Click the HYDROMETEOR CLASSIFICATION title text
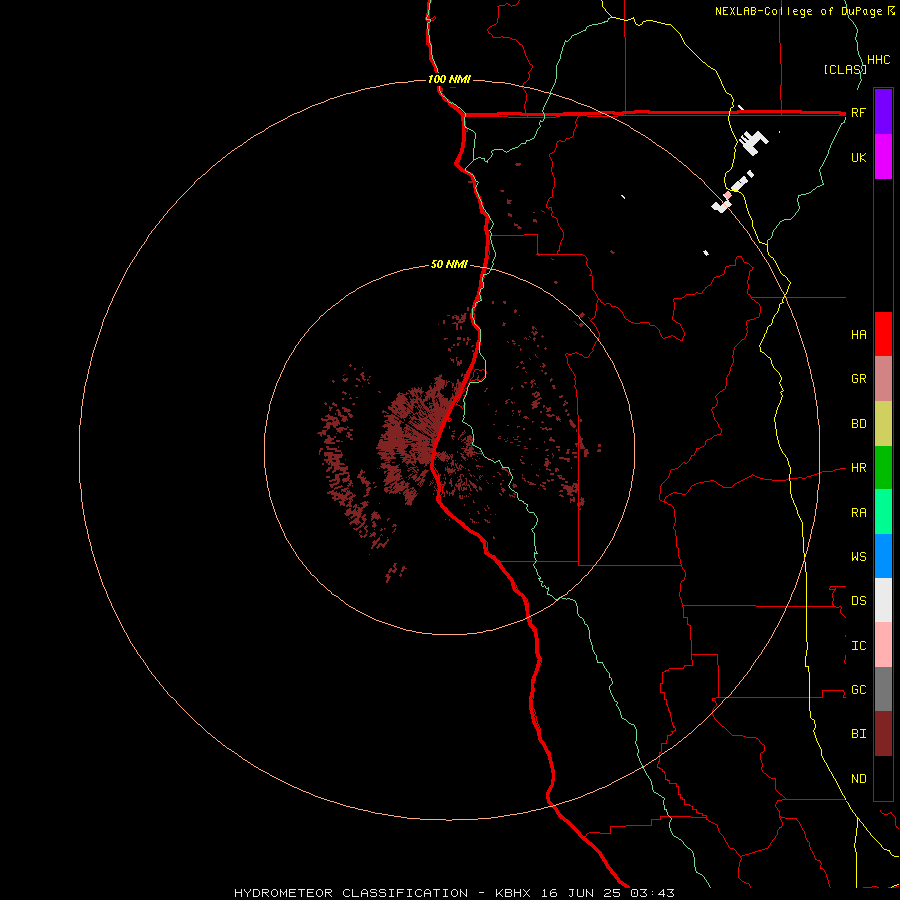Screen dimensions: 900x900 point(351,893)
